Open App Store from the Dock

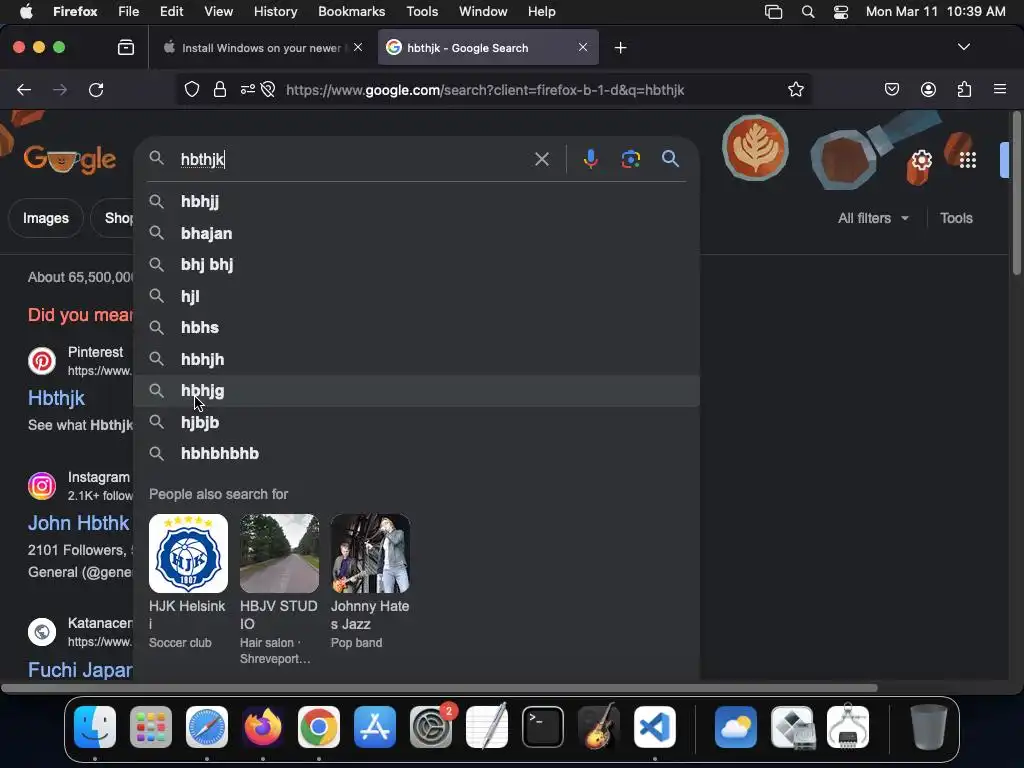pyautogui.click(x=375, y=727)
